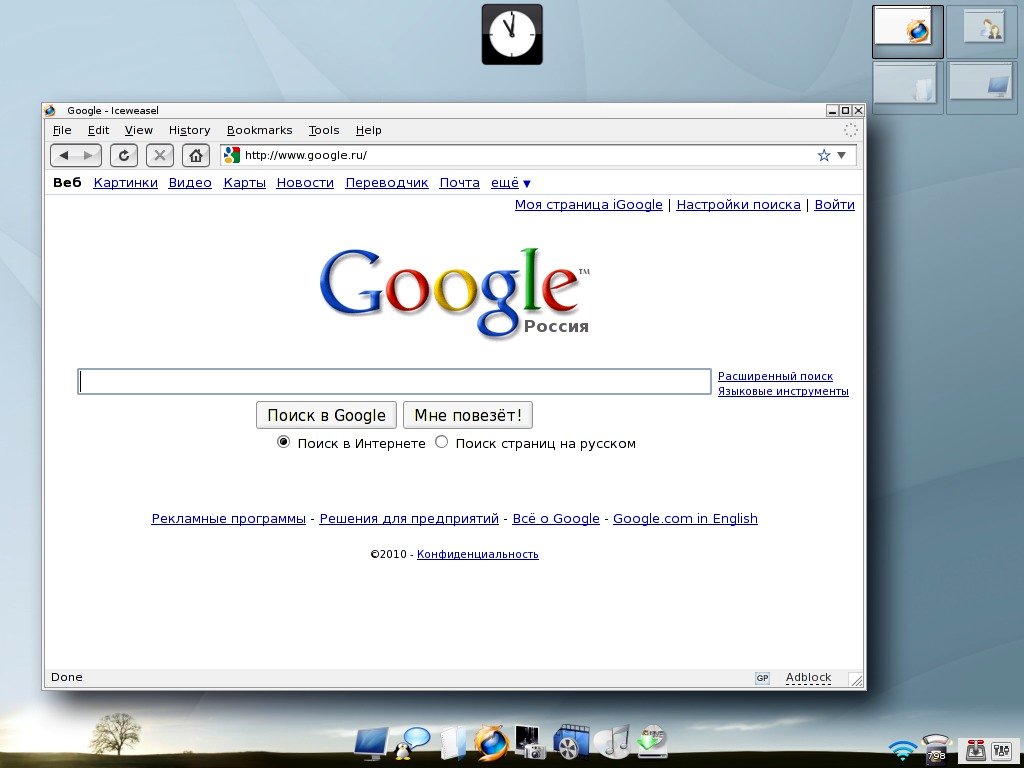Open the Adblock status bar menu
Screen dimensions: 1024x768
[x=808, y=677]
